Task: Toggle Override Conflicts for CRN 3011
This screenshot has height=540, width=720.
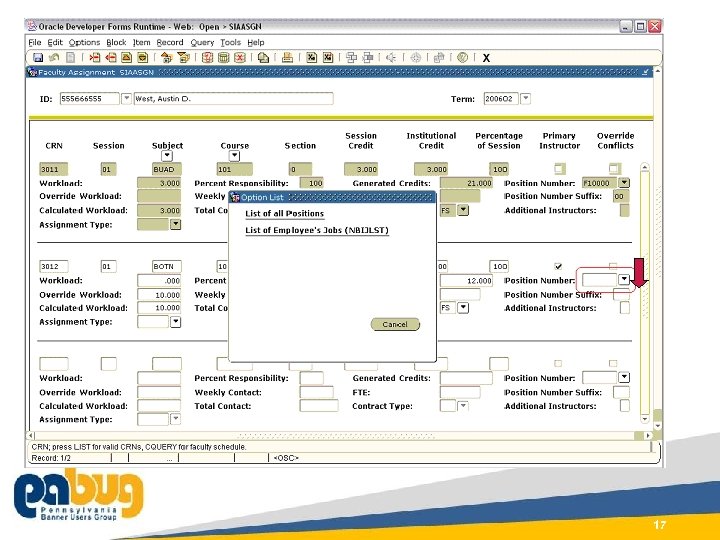Action: [x=614, y=169]
